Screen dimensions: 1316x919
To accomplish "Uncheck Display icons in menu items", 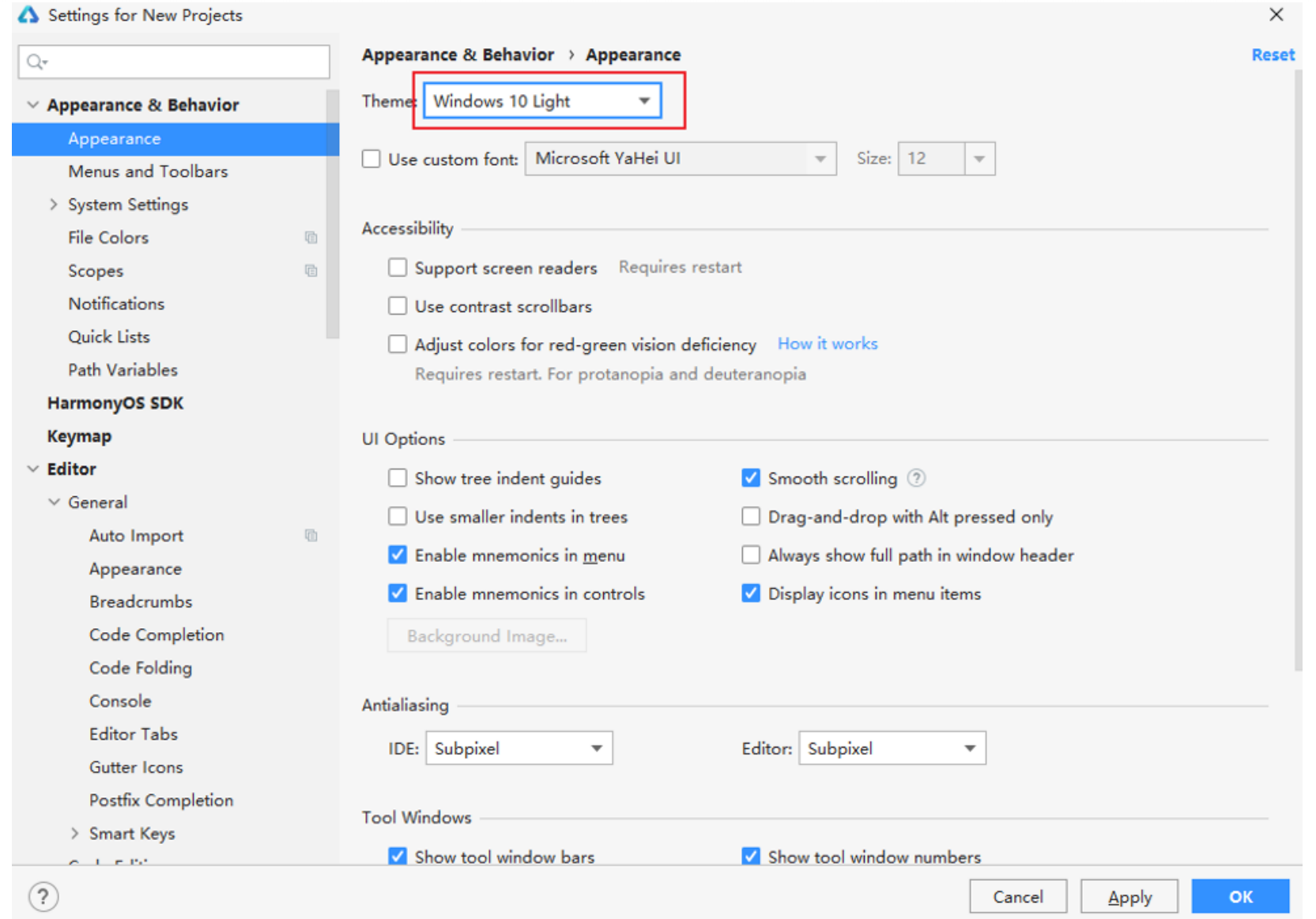I will (x=751, y=593).
